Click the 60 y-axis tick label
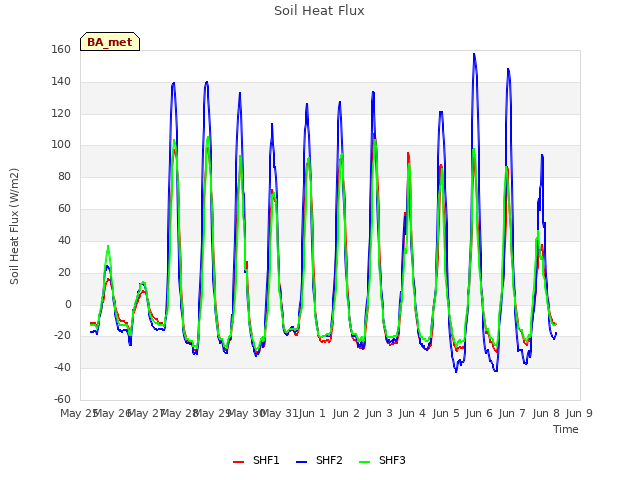This screenshot has height=480, width=640. 64,209
